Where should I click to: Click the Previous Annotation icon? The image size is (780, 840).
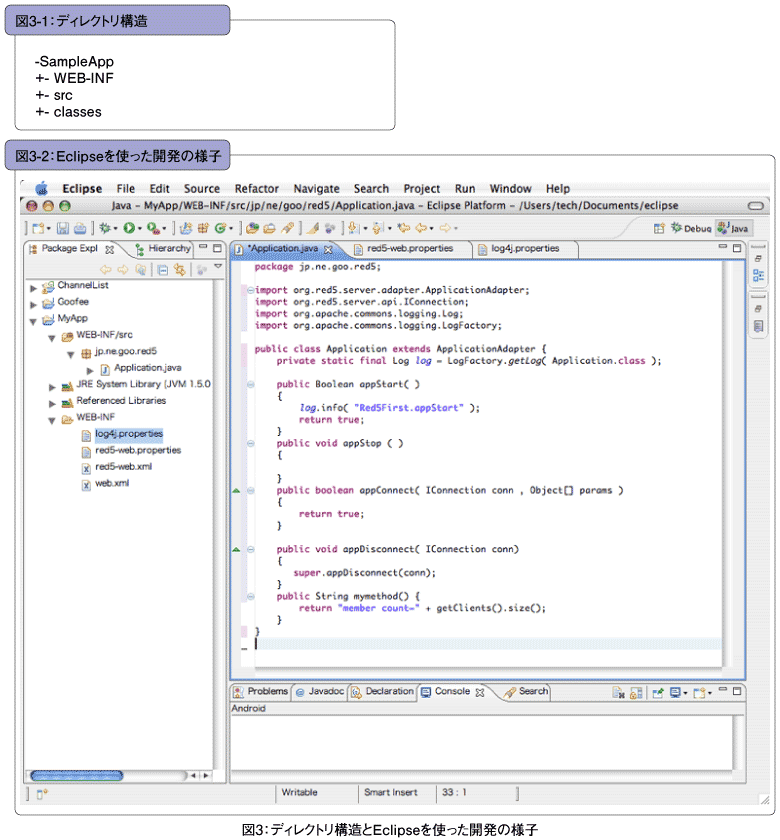pos(378,228)
